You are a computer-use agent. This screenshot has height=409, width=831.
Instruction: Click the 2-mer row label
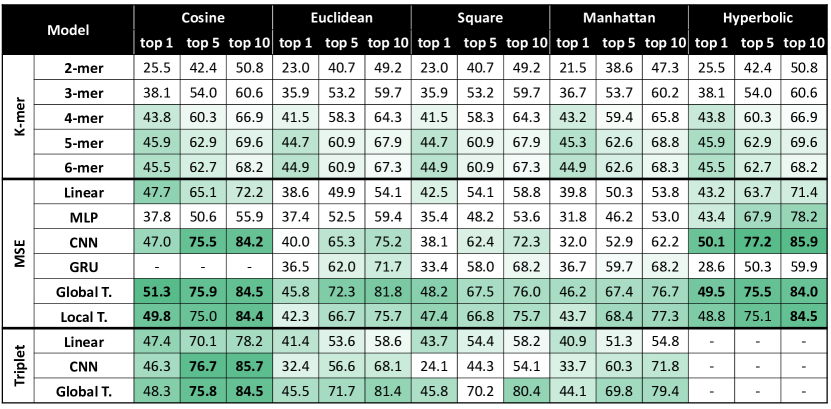click(x=84, y=68)
